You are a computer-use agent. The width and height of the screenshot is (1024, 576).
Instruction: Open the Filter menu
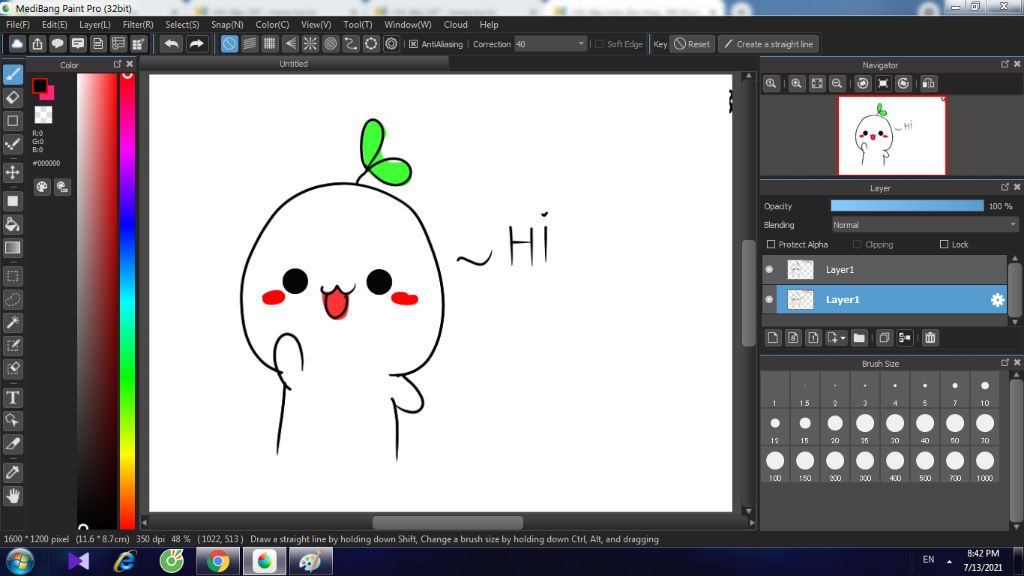coord(138,24)
